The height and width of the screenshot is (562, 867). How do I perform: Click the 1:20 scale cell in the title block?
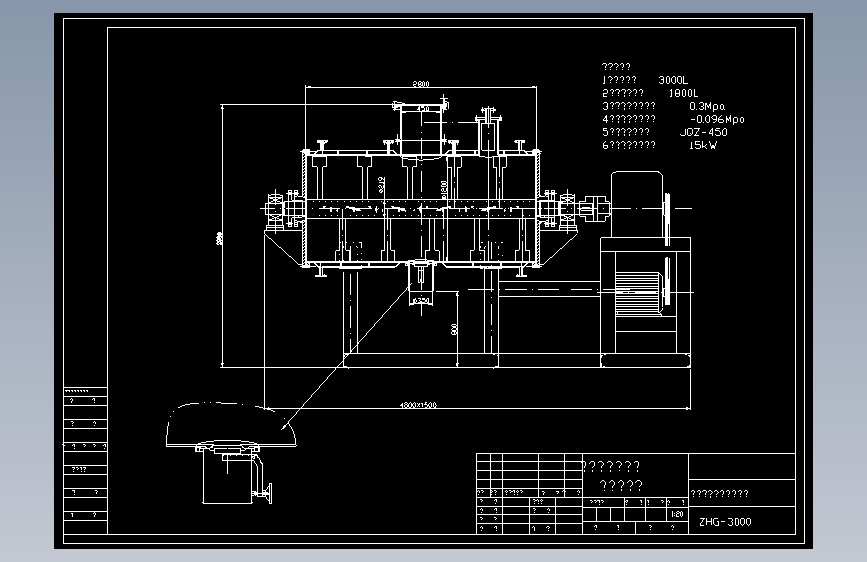(x=677, y=514)
